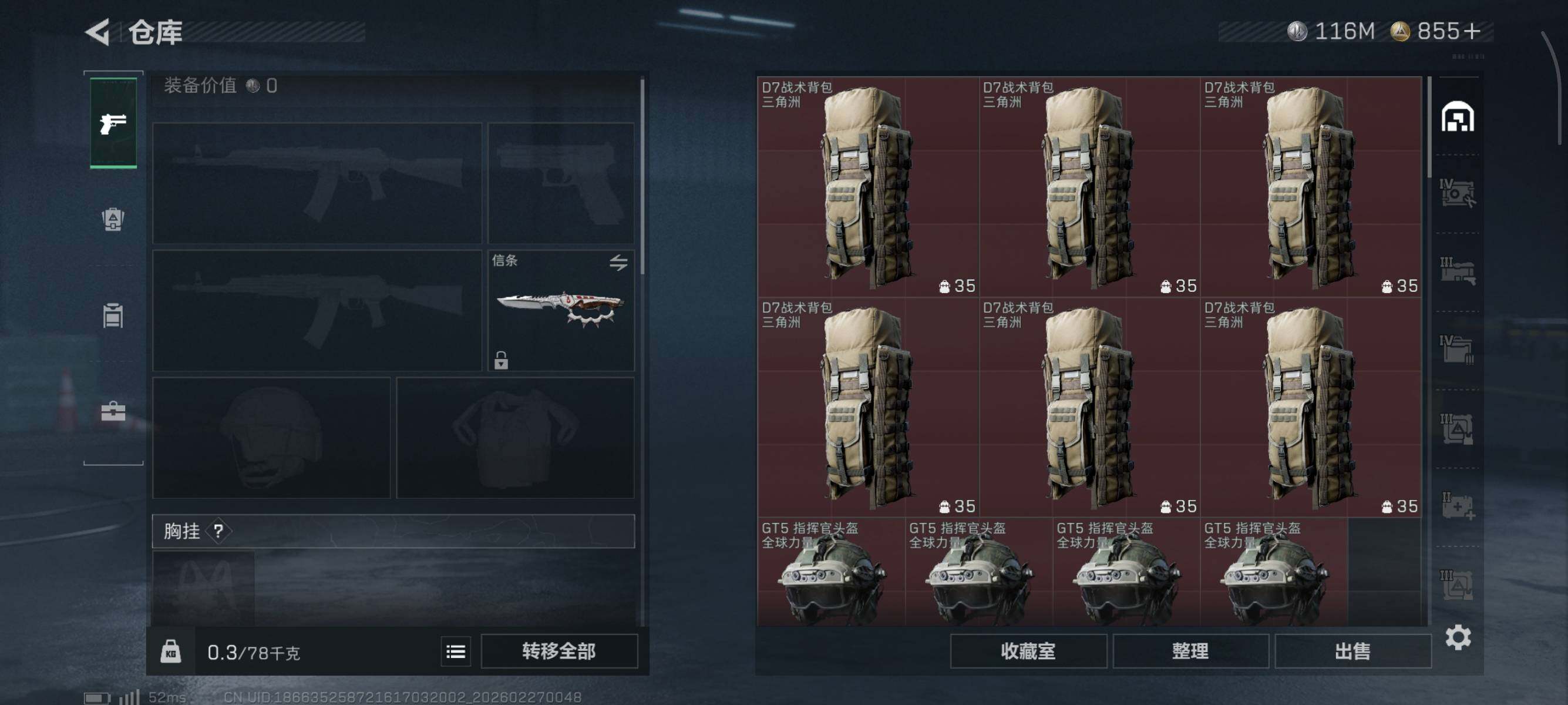Screen dimensions: 1568x705
Task: Open the 胸挂 help question mark
Action: [x=218, y=531]
